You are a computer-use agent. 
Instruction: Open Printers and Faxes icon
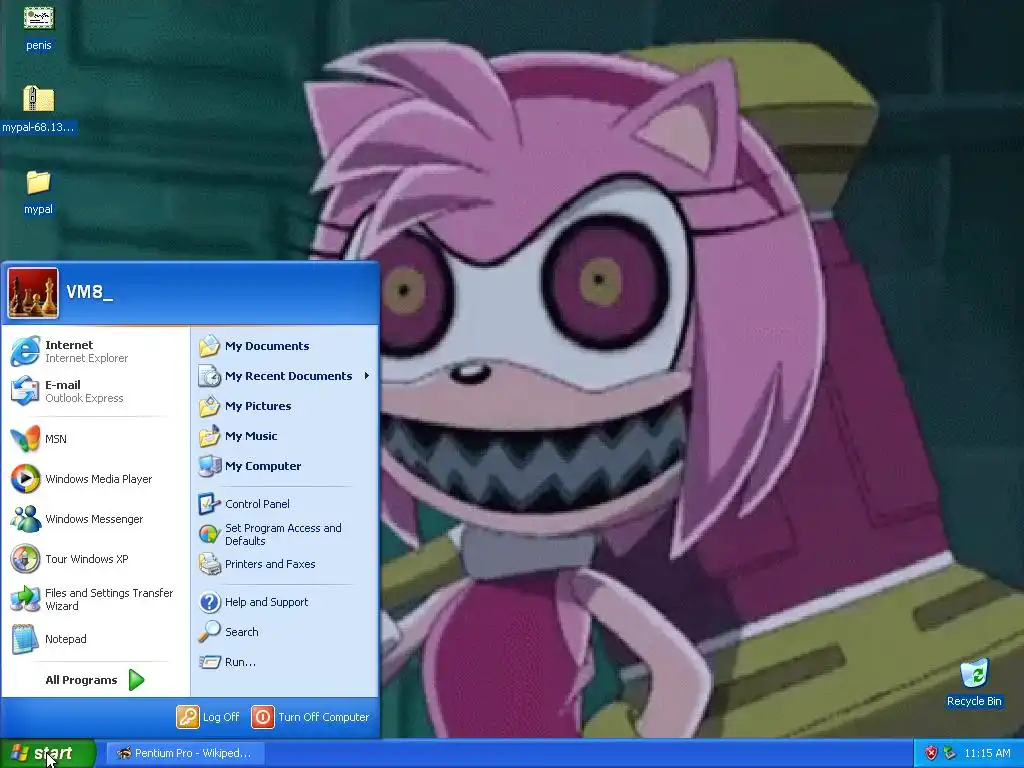point(210,564)
